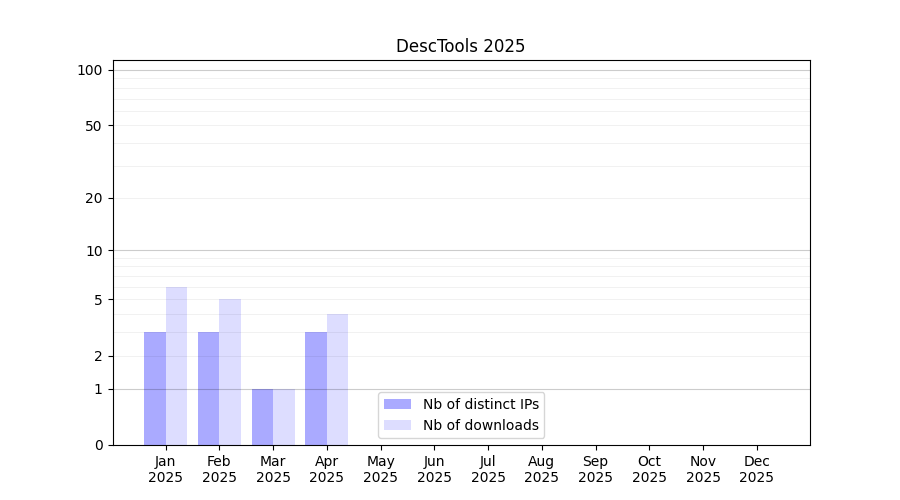
Task: Pick the April distinct IPs bar
Action: point(316,388)
